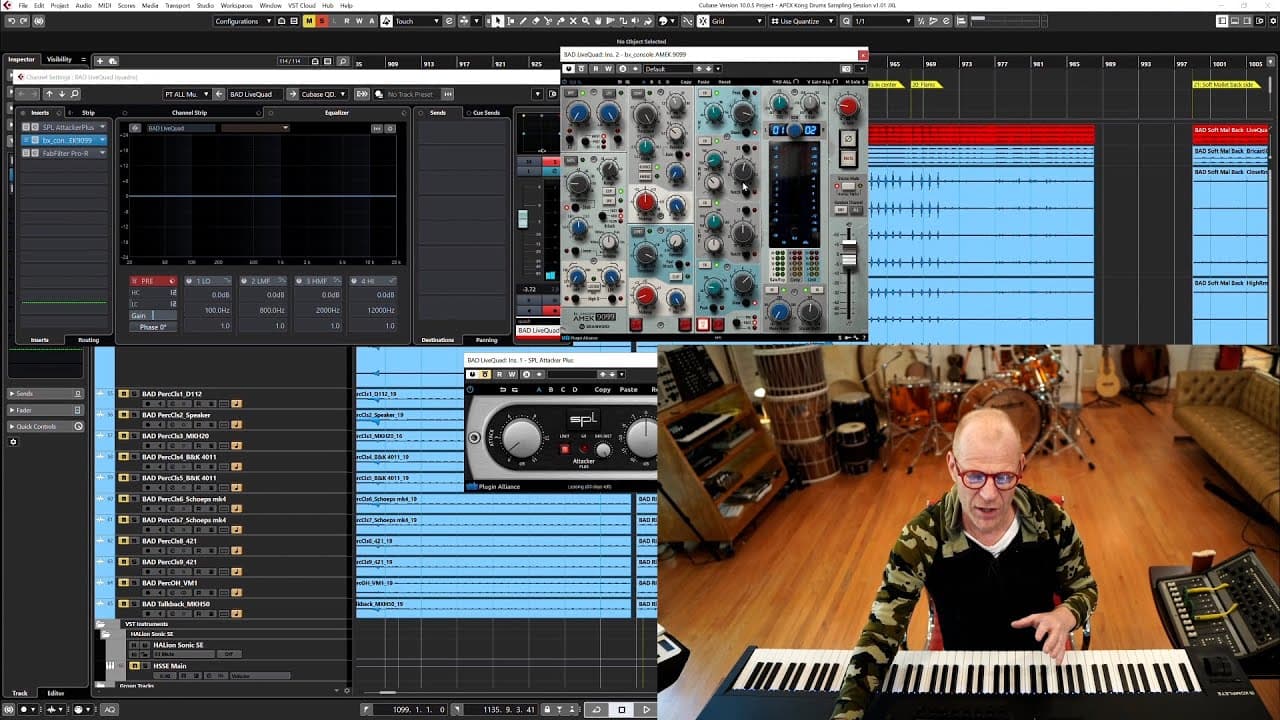Click Reset in the AMEK 9099 plugin
The width and height of the screenshot is (1280, 720).
click(724, 82)
